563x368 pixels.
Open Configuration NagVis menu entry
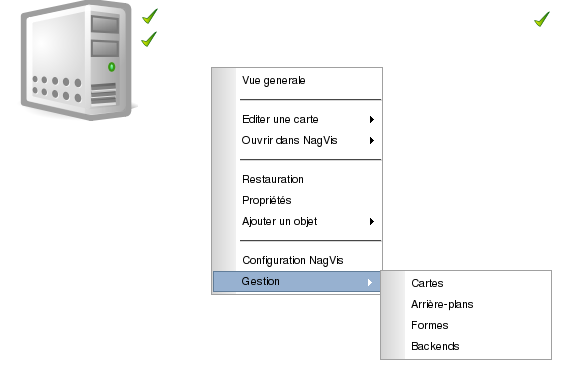[293, 260]
